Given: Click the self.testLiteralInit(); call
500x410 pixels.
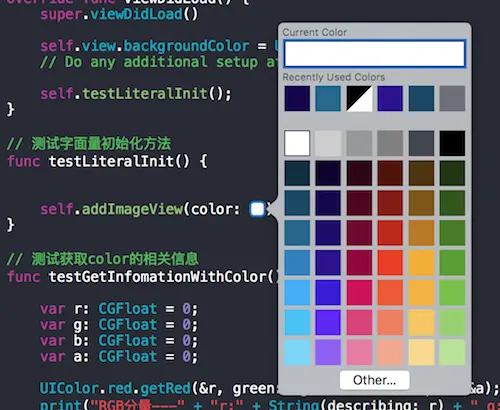Looking at the screenshot, I should pos(136,94).
